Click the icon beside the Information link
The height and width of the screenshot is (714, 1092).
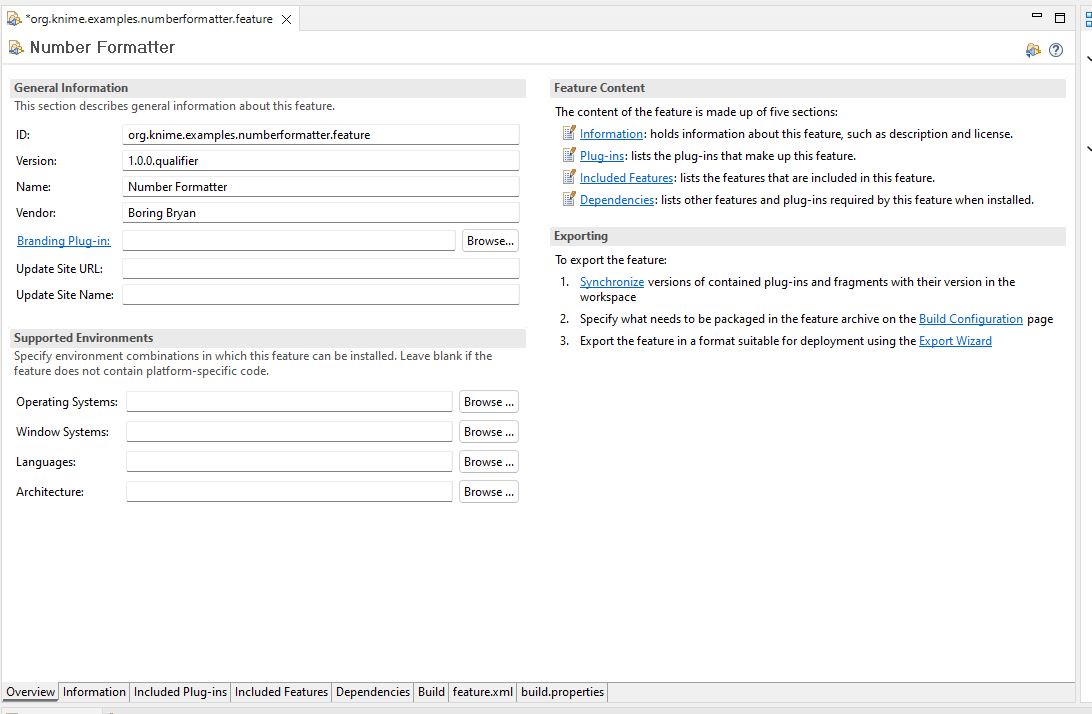569,132
